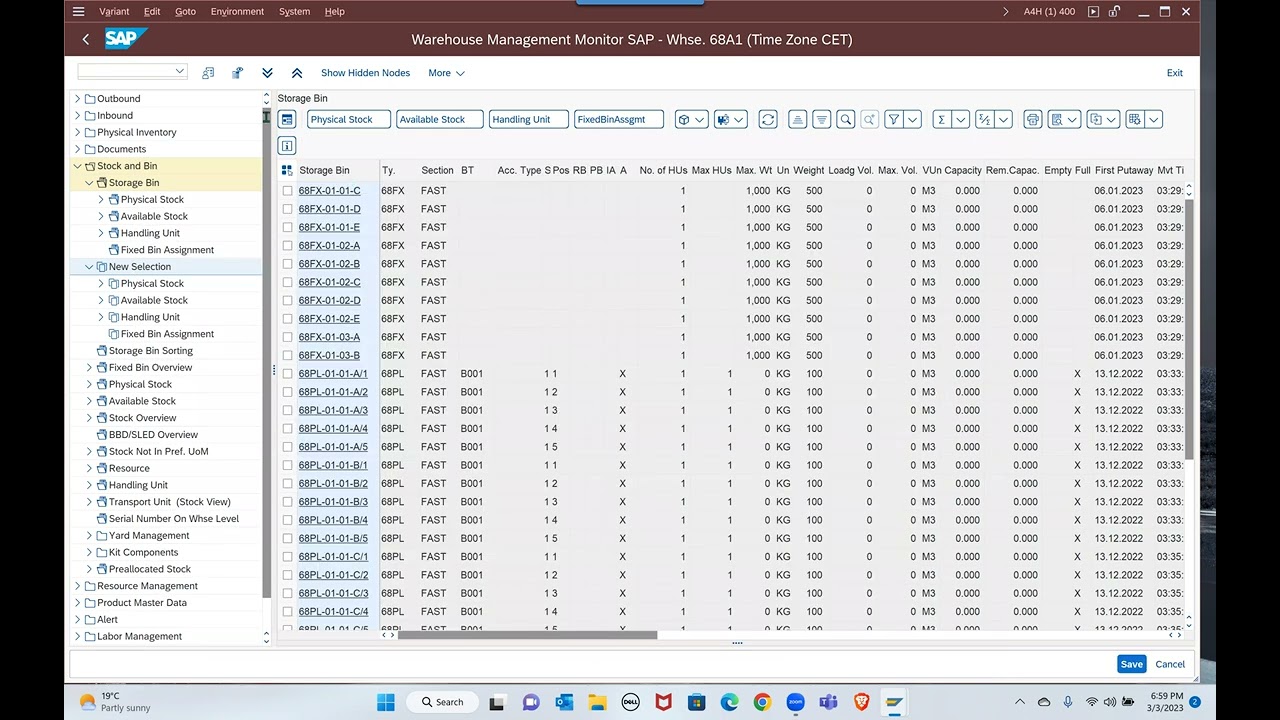
Task: Tick the checkbox for row 68PL-01-01-C/2
Action: tap(287, 575)
